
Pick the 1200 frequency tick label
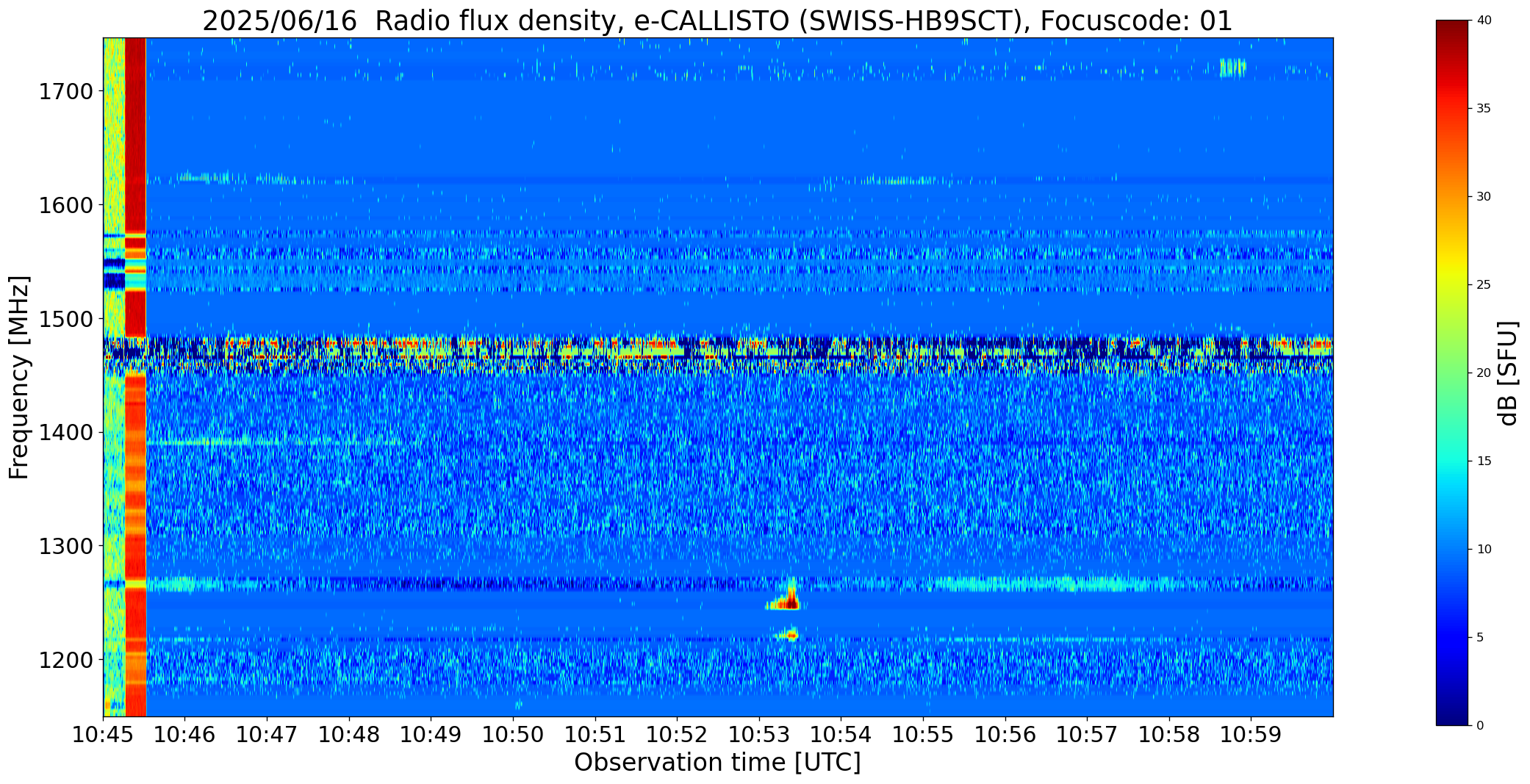click(x=65, y=660)
